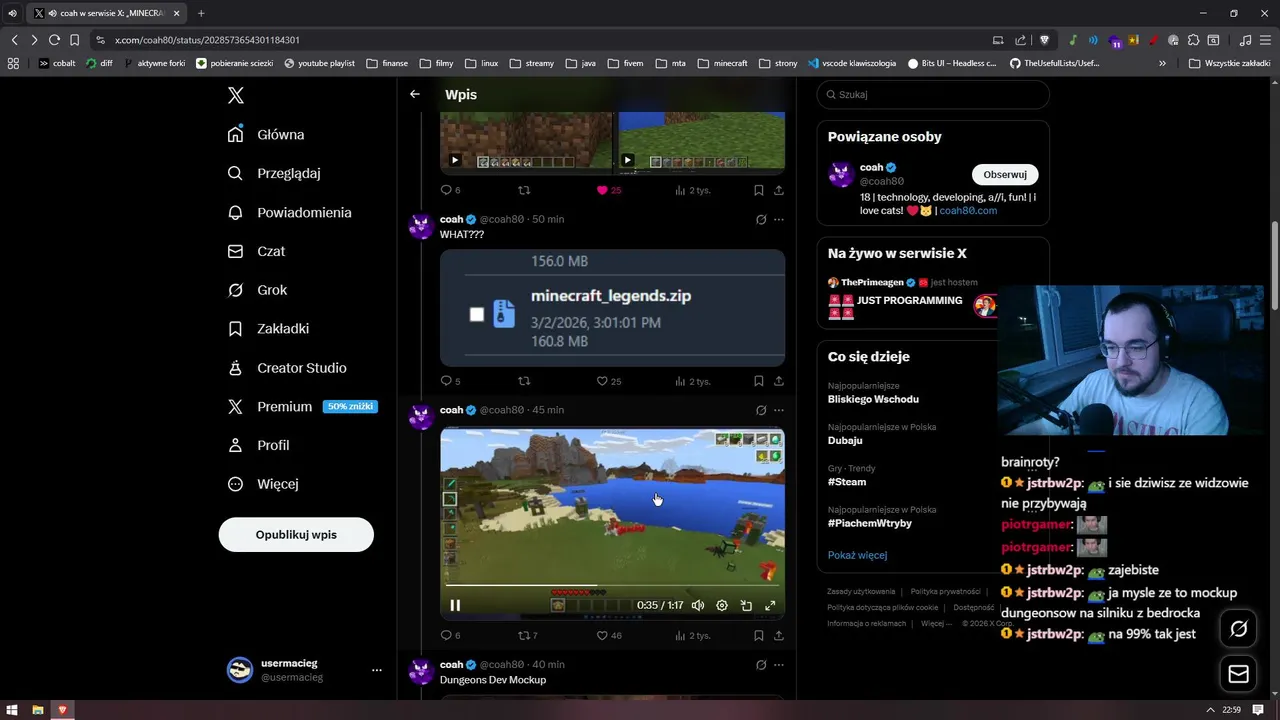The height and width of the screenshot is (720, 1280).
Task: Unlike the top post with 25 likes
Action: pos(609,190)
